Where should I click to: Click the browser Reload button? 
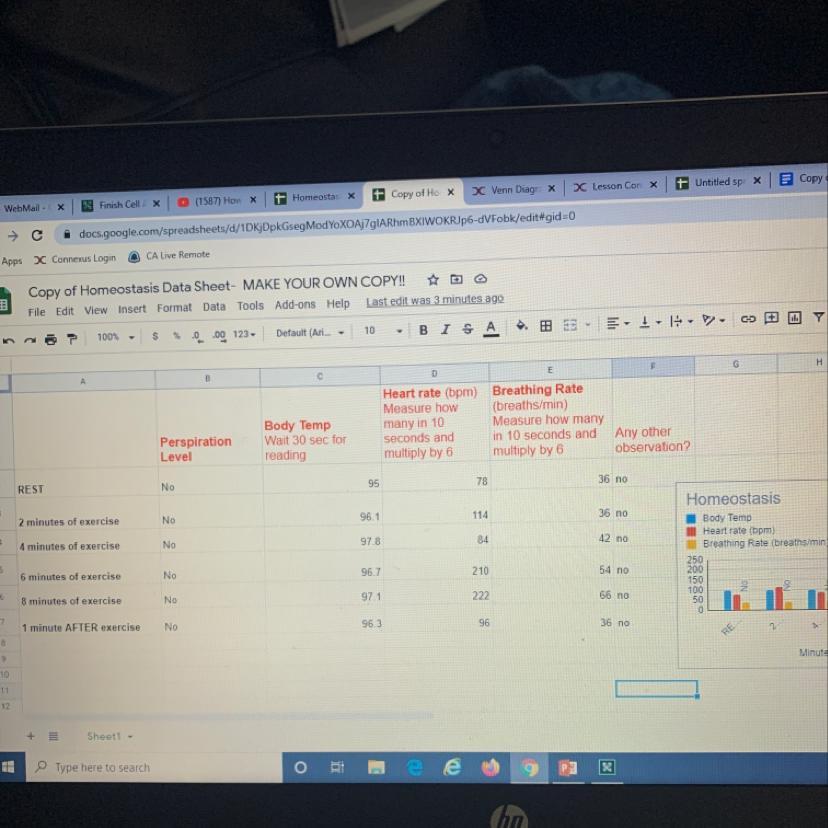[x=37, y=235]
